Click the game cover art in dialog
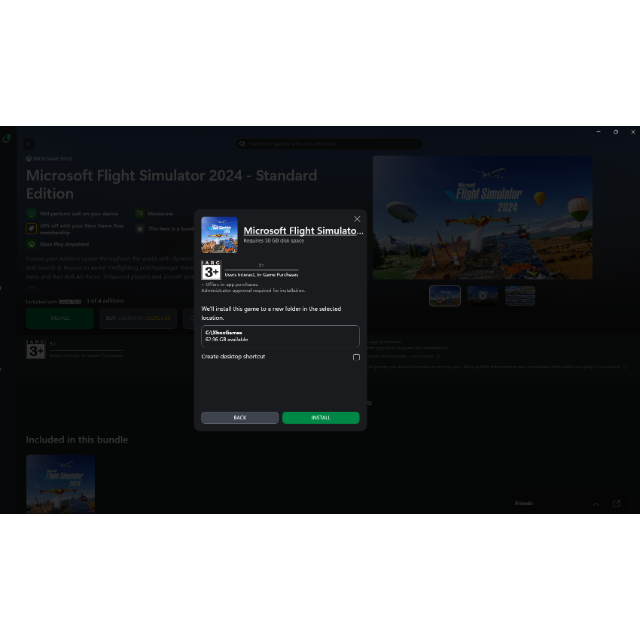Viewport: 640px width, 640px height. (219, 235)
